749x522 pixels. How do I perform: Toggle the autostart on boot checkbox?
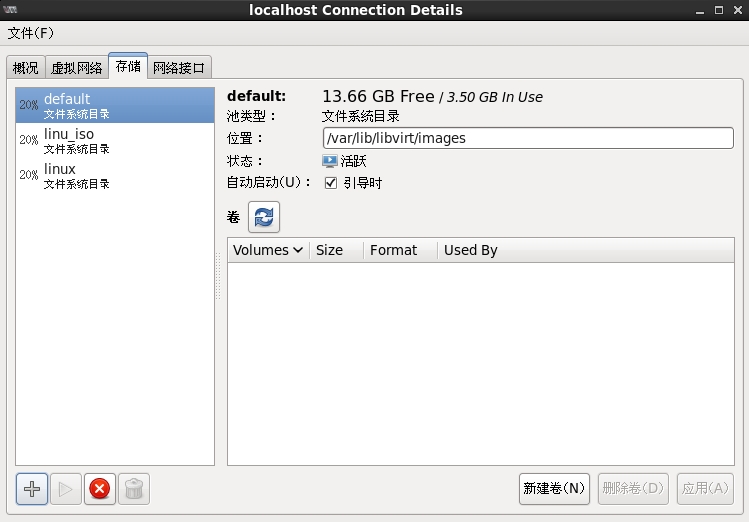pyautogui.click(x=331, y=183)
